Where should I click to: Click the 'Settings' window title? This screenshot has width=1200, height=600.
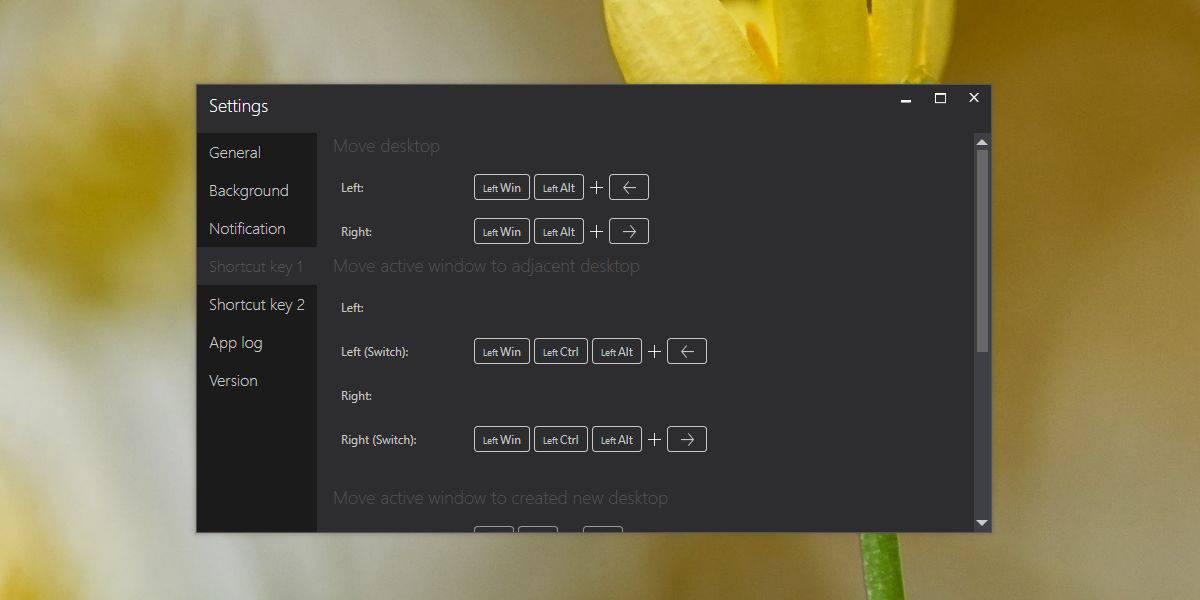pyautogui.click(x=239, y=106)
